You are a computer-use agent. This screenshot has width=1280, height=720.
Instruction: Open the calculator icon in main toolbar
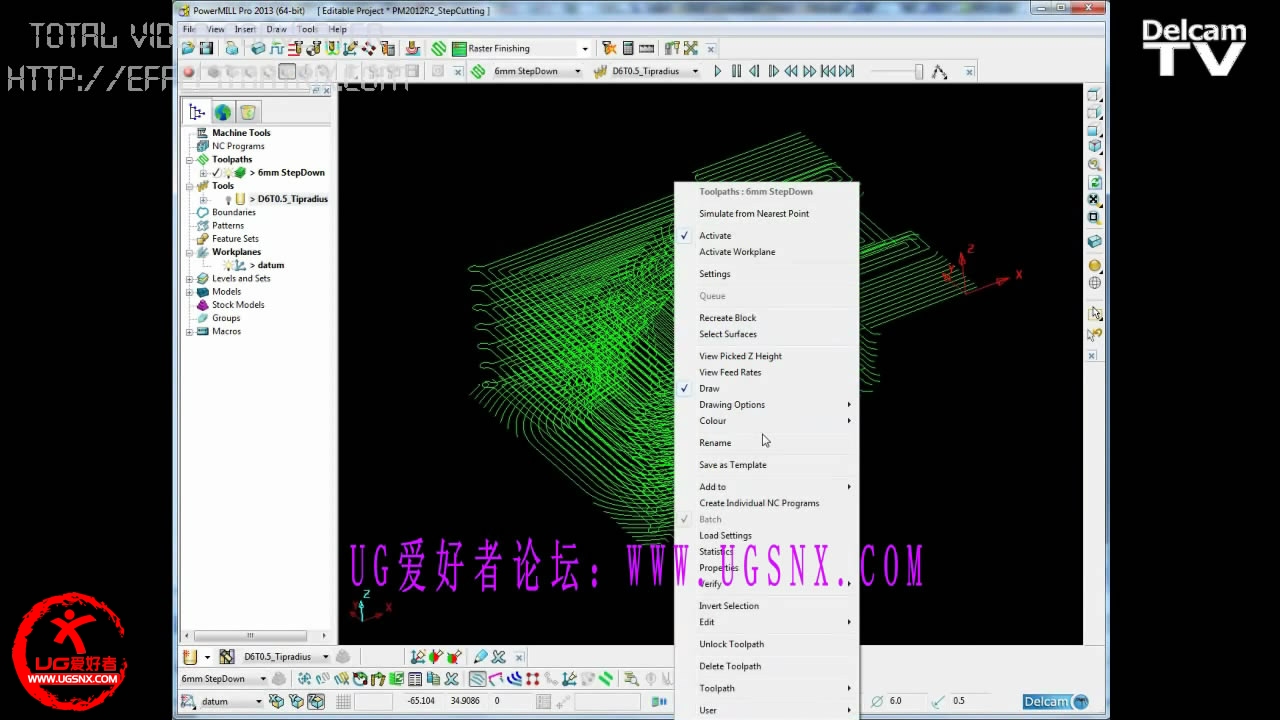[x=628, y=48]
